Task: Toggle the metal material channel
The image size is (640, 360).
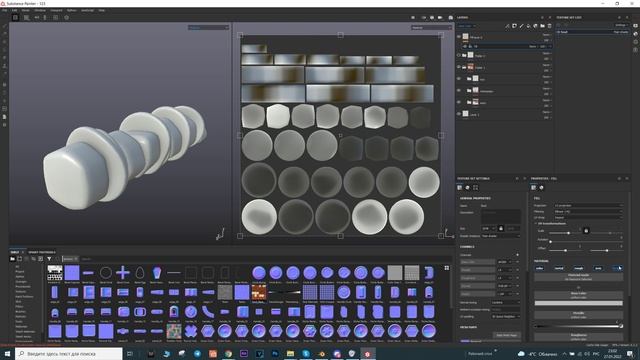Action: (559, 268)
